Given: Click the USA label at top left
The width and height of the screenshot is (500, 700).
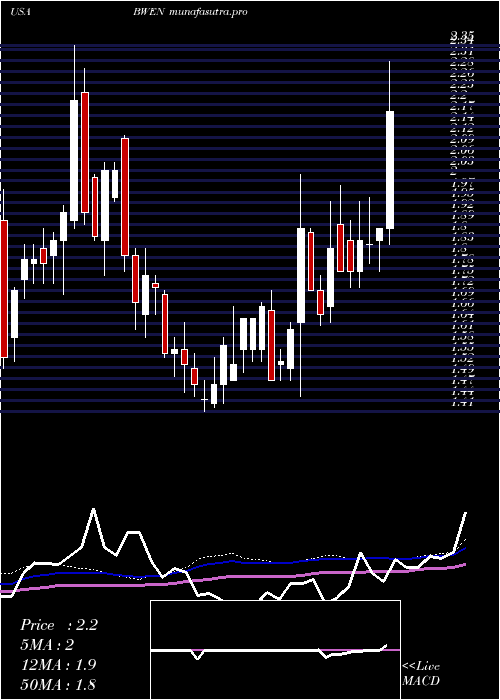Looking at the screenshot, I should pyautogui.click(x=20, y=12).
